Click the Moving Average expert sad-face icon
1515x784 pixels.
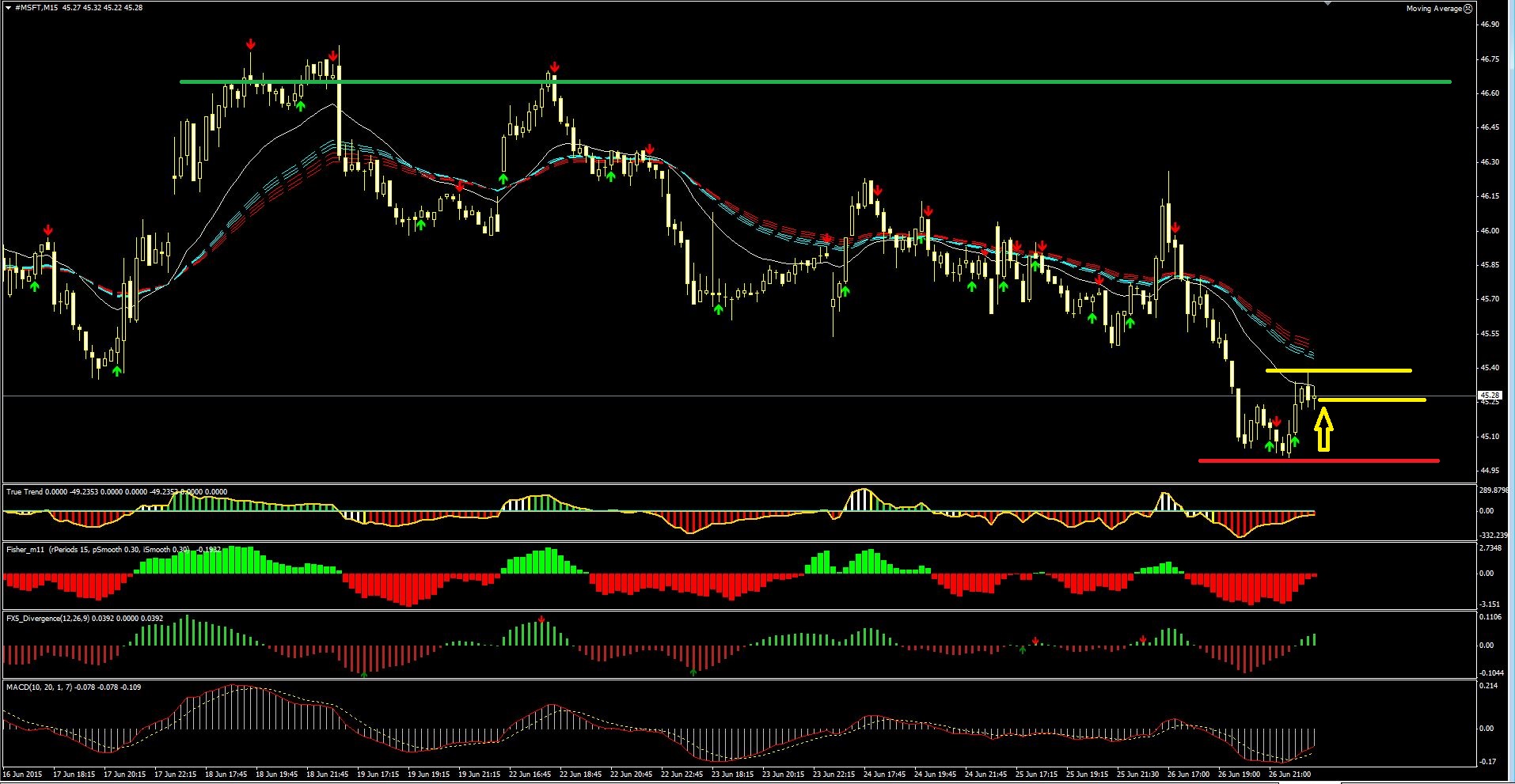(1468, 9)
